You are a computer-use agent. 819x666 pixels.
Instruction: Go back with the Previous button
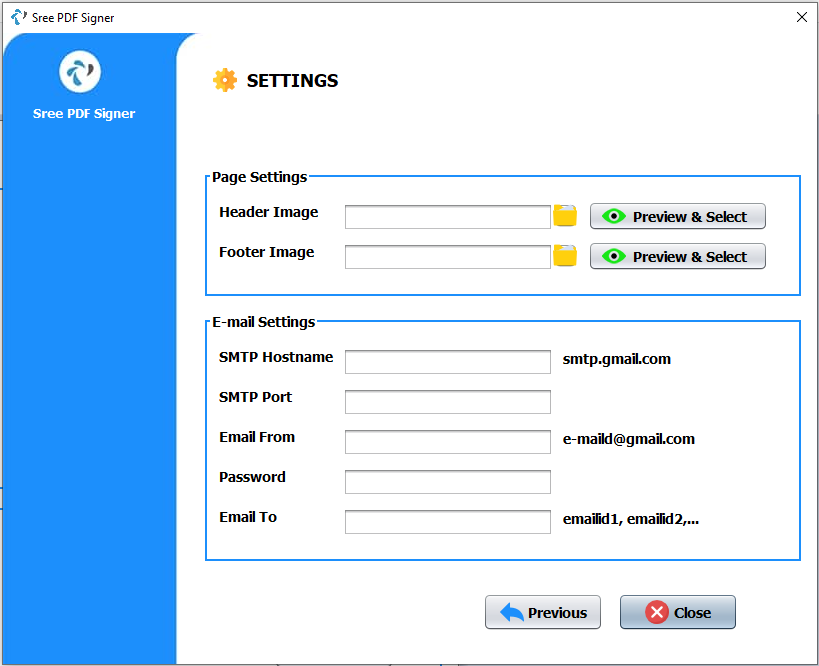tap(543, 612)
